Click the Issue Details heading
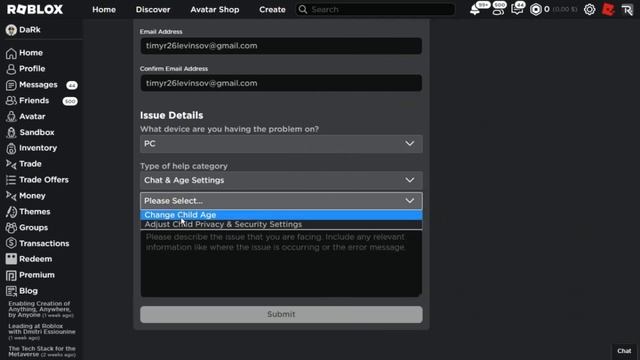The height and width of the screenshot is (360, 640). click(171, 116)
